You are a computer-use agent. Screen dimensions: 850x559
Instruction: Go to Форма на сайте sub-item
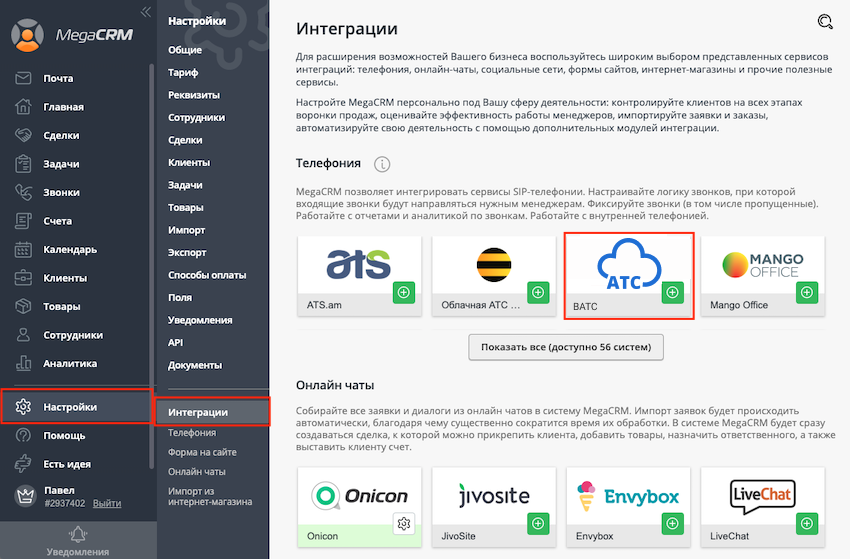coord(202,452)
